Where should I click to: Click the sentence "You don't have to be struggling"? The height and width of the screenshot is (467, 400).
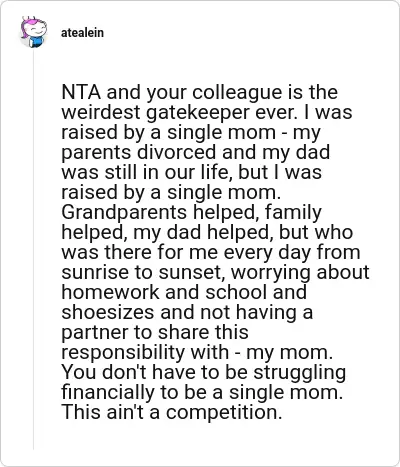coord(204,372)
